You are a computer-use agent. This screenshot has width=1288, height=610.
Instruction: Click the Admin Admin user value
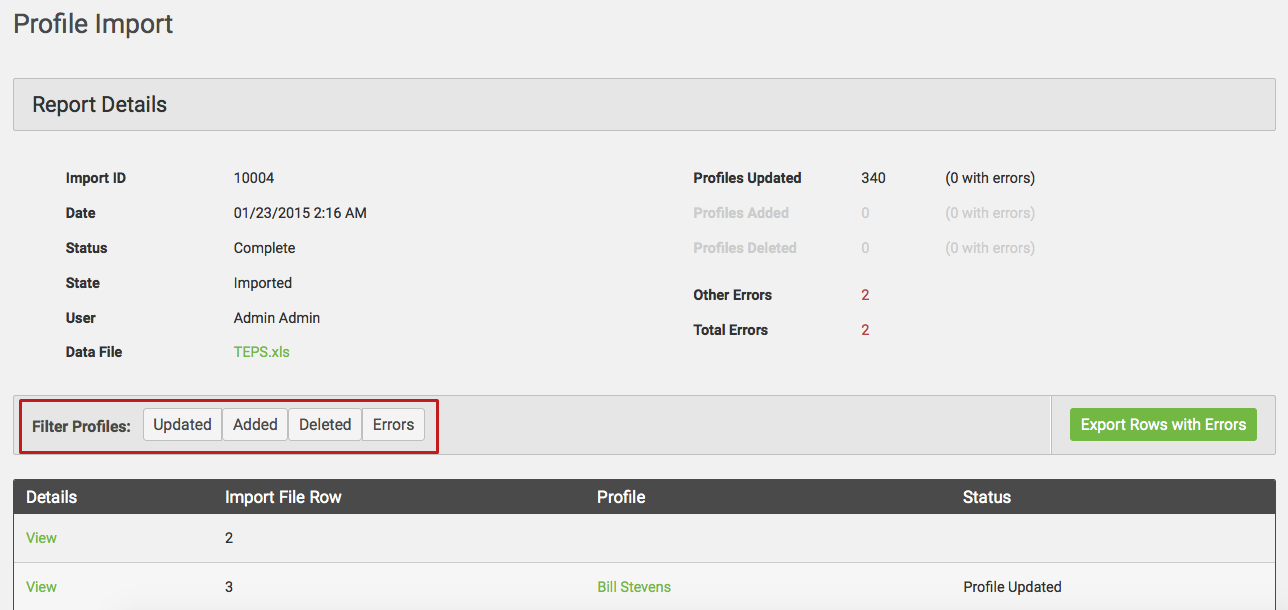[x=277, y=318]
